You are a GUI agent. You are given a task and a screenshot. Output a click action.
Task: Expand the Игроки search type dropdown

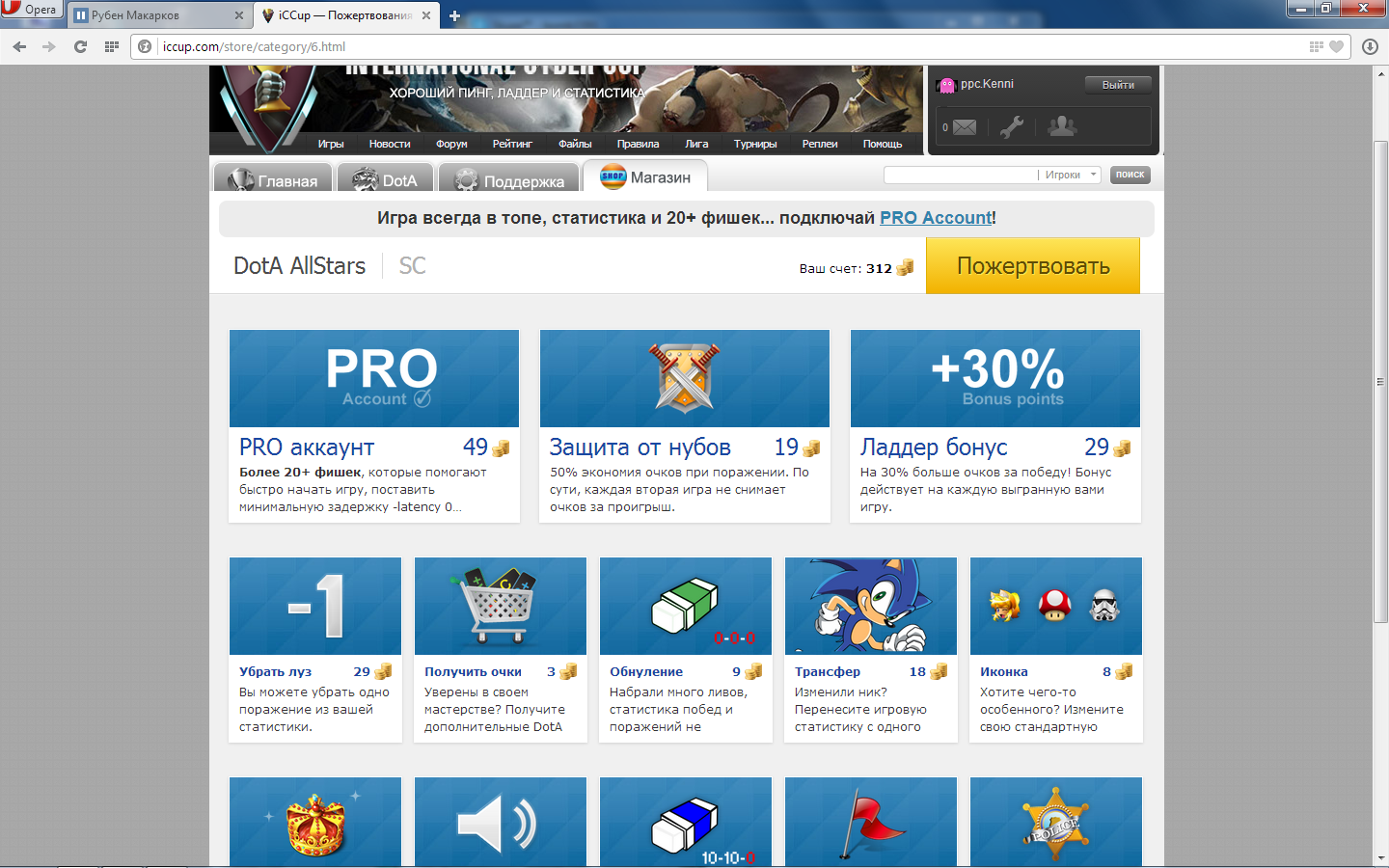point(1071,175)
